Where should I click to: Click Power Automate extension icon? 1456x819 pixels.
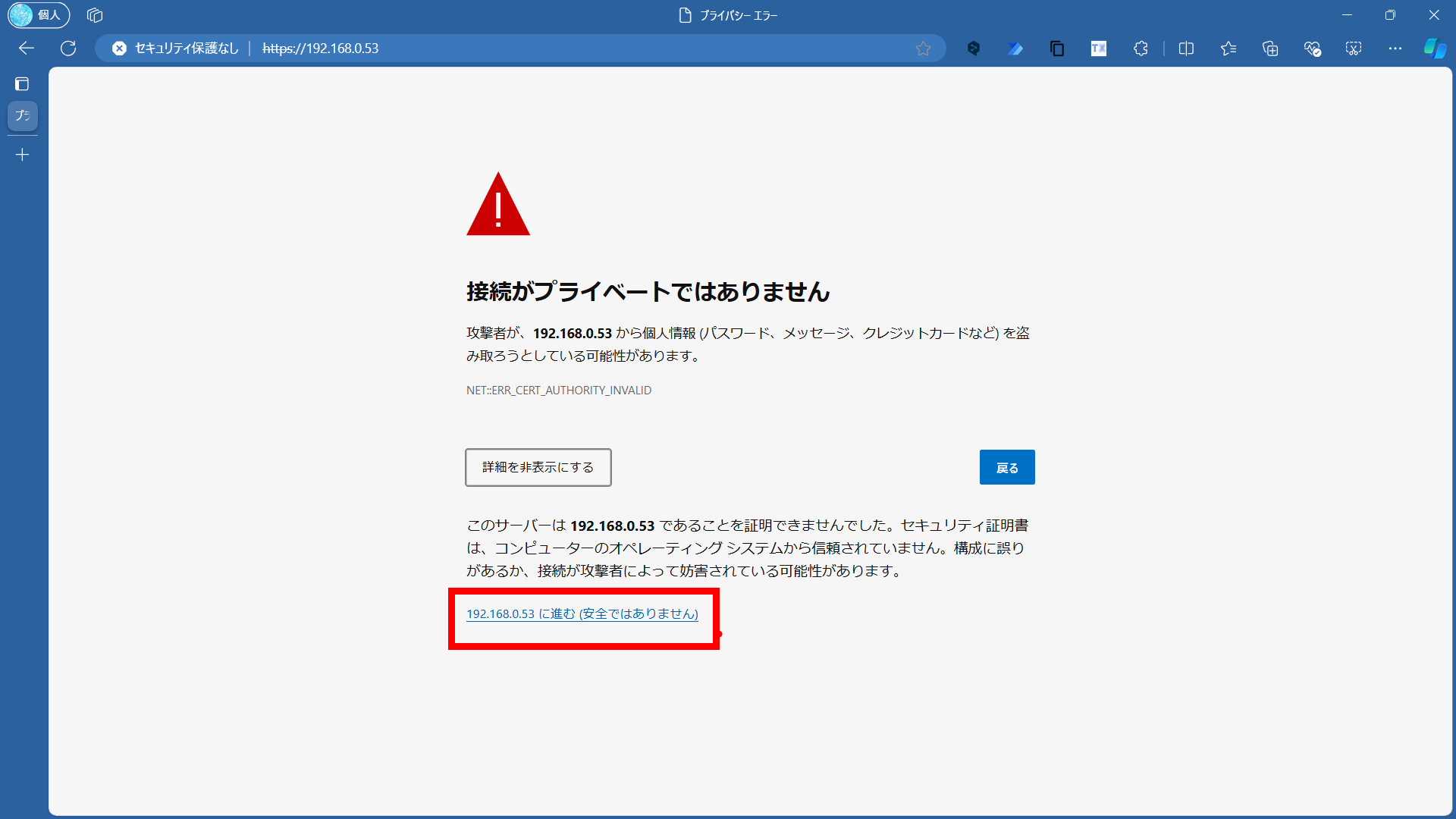1015,49
